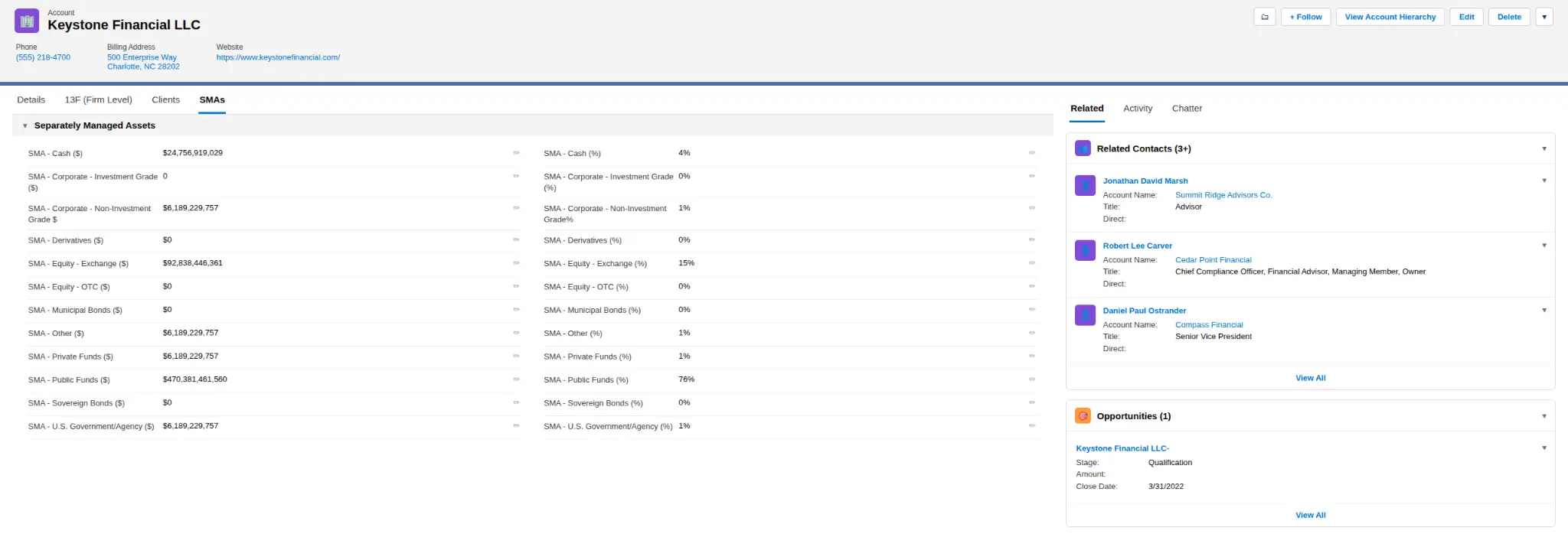Edit SMA - Sovereign Bonds ($) pencil icon

click(x=516, y=402)
